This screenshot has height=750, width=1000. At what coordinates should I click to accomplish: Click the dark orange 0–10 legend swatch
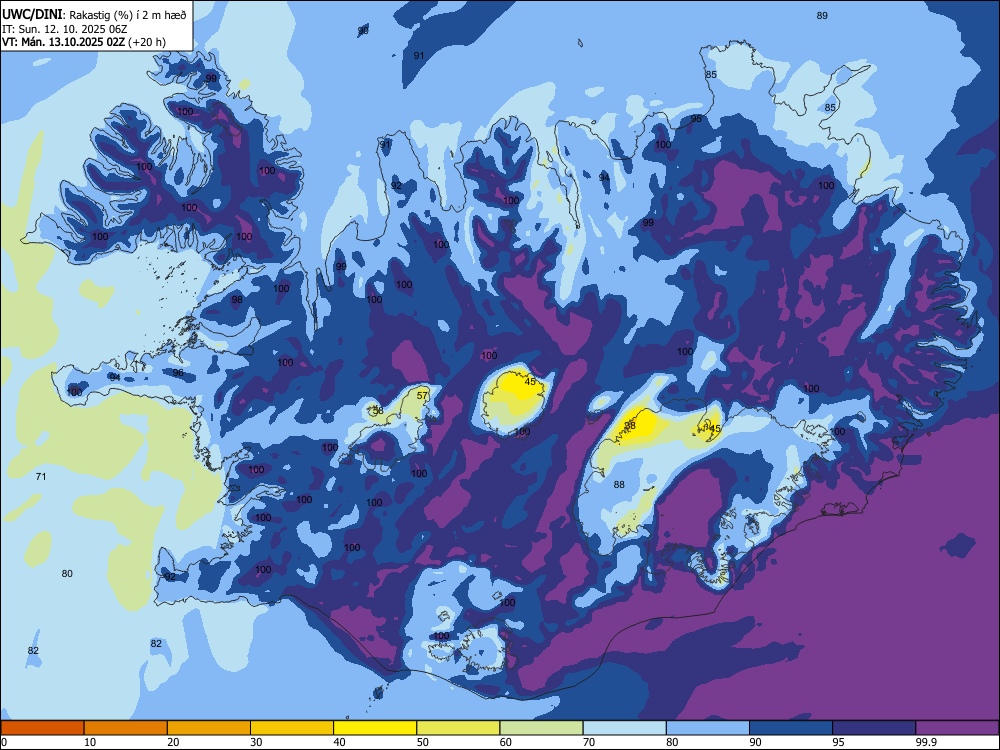click(x=42, y=728)
